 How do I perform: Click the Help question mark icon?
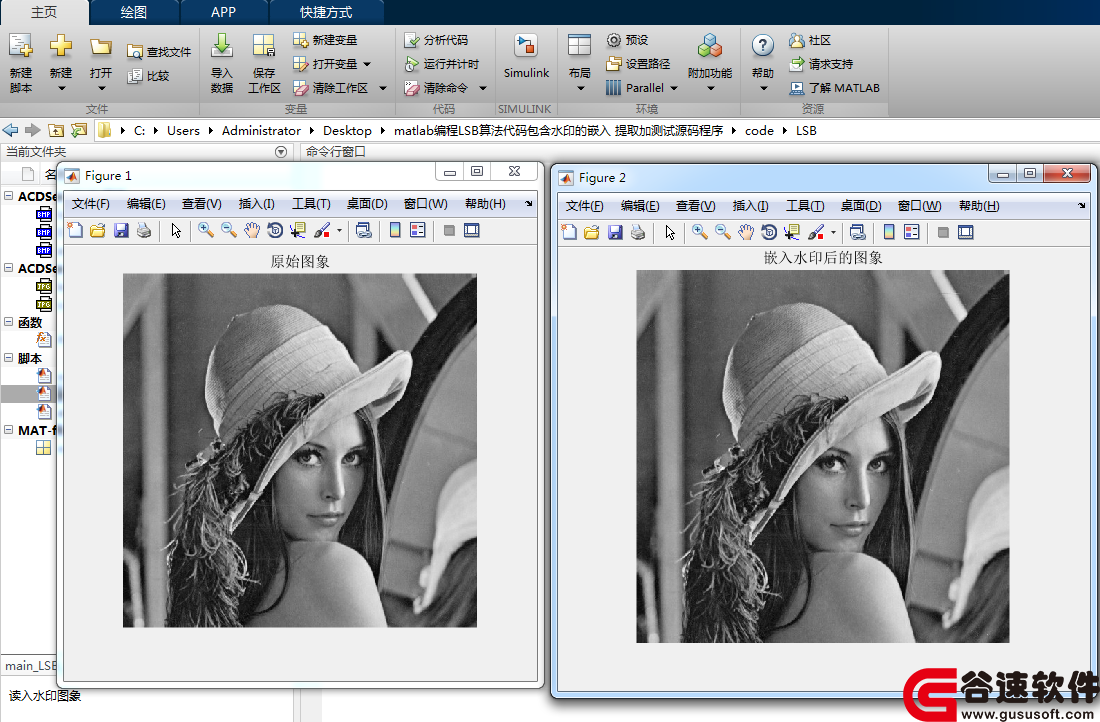click(x=763, y=46)
